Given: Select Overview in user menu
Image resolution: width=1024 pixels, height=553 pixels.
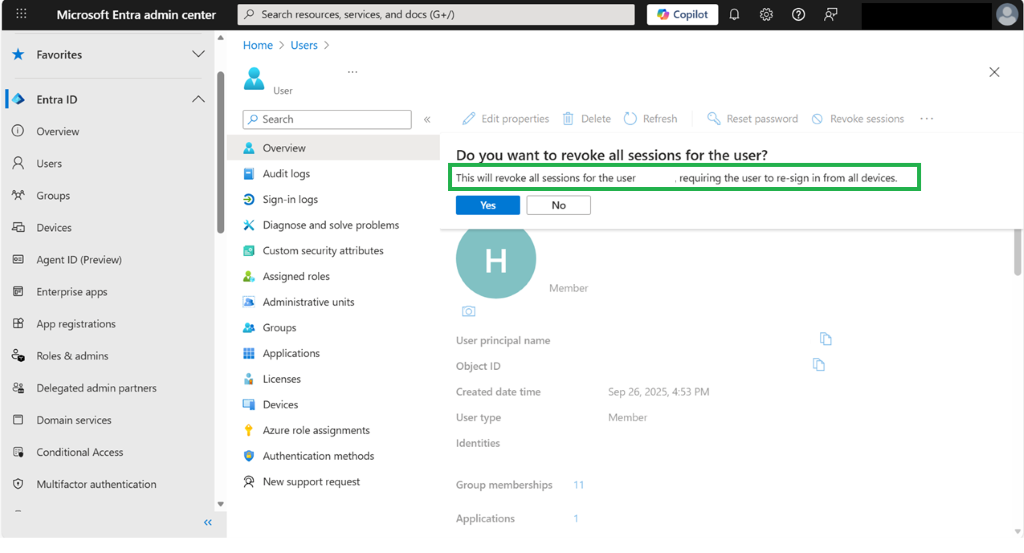Looking at the screenshot, I should coord(333,148).
